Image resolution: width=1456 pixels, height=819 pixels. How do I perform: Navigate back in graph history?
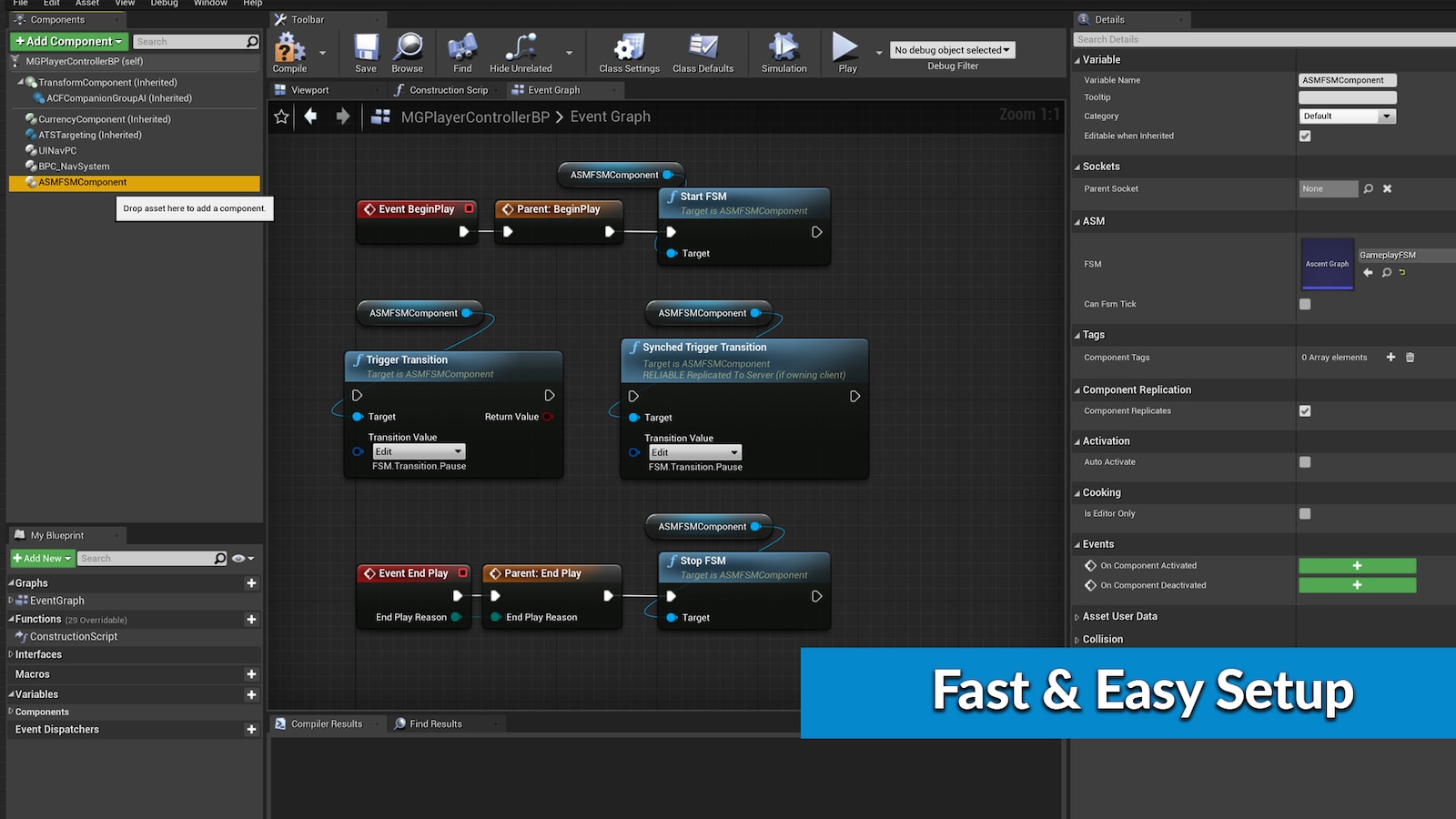311,116
